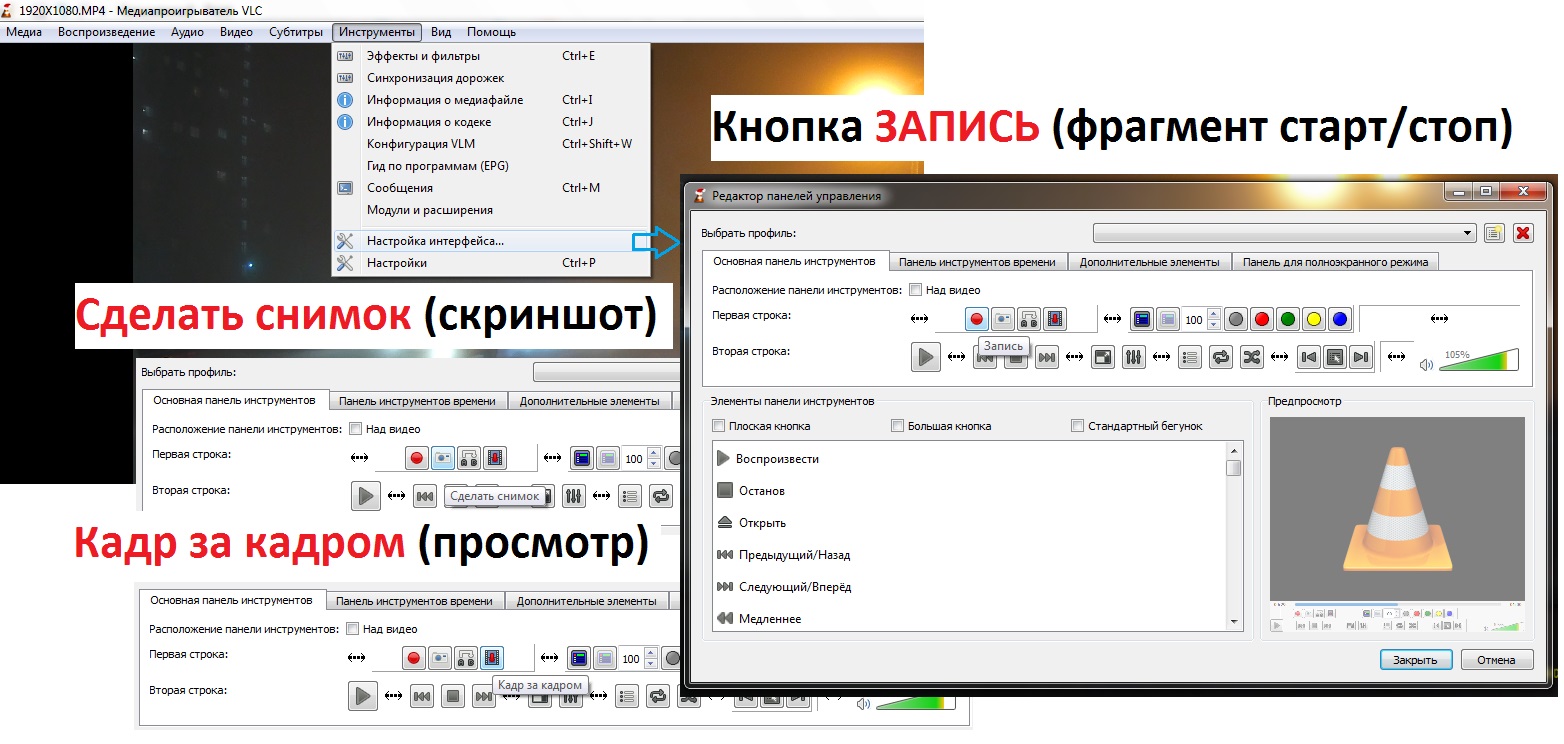Select the Открыть item in the elements list
This screenshot has width=1564, height=744.
click(x=762, y=523)
